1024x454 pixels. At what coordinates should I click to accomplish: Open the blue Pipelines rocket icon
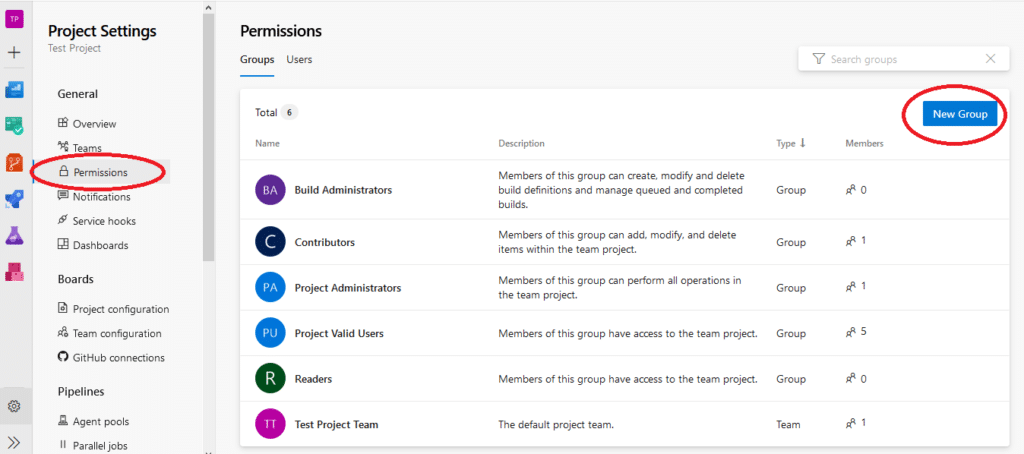14,199
